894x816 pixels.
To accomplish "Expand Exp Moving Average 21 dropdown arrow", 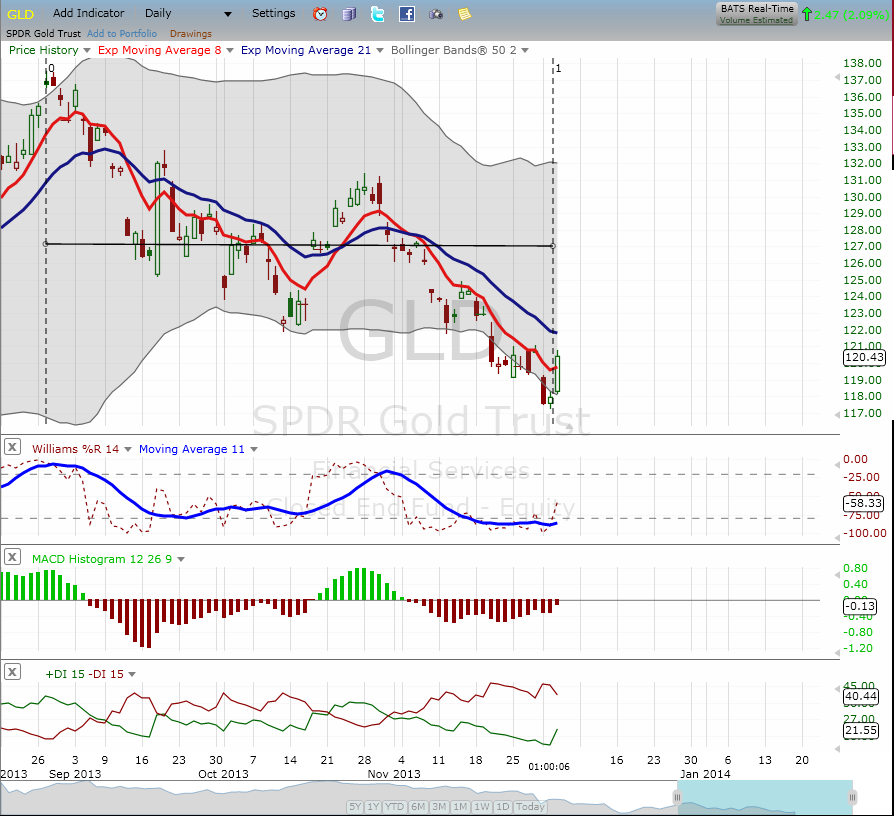I will click(x=380, y=50).
